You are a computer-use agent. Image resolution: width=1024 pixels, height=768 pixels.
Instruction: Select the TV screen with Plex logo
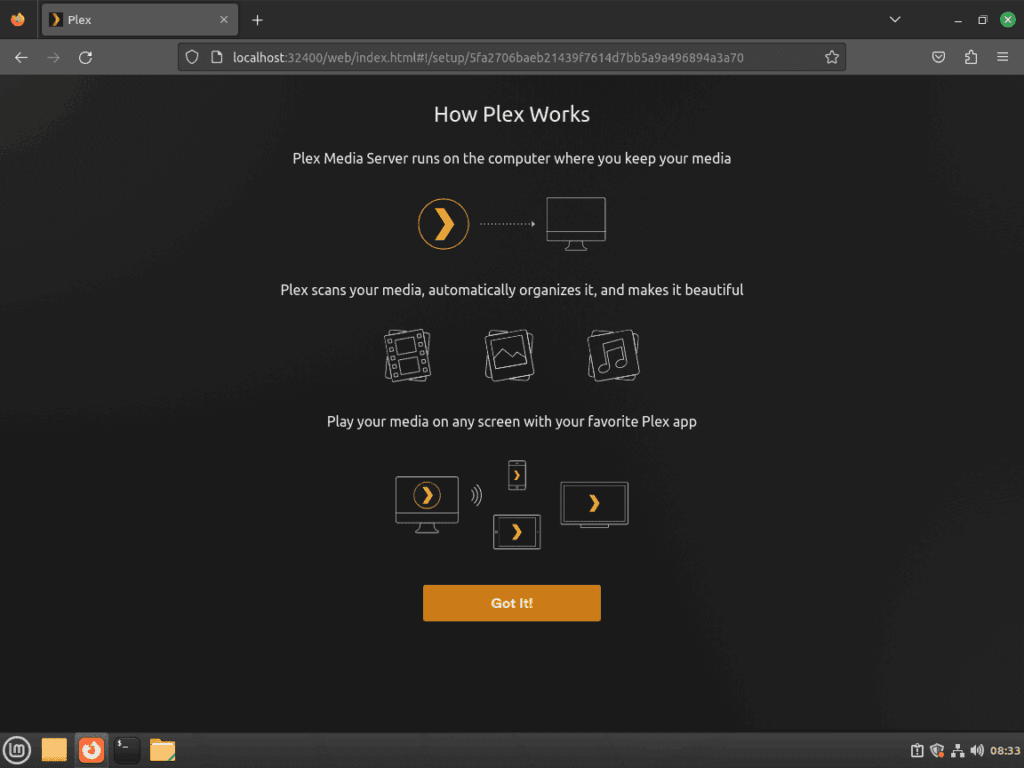[594, 503]
